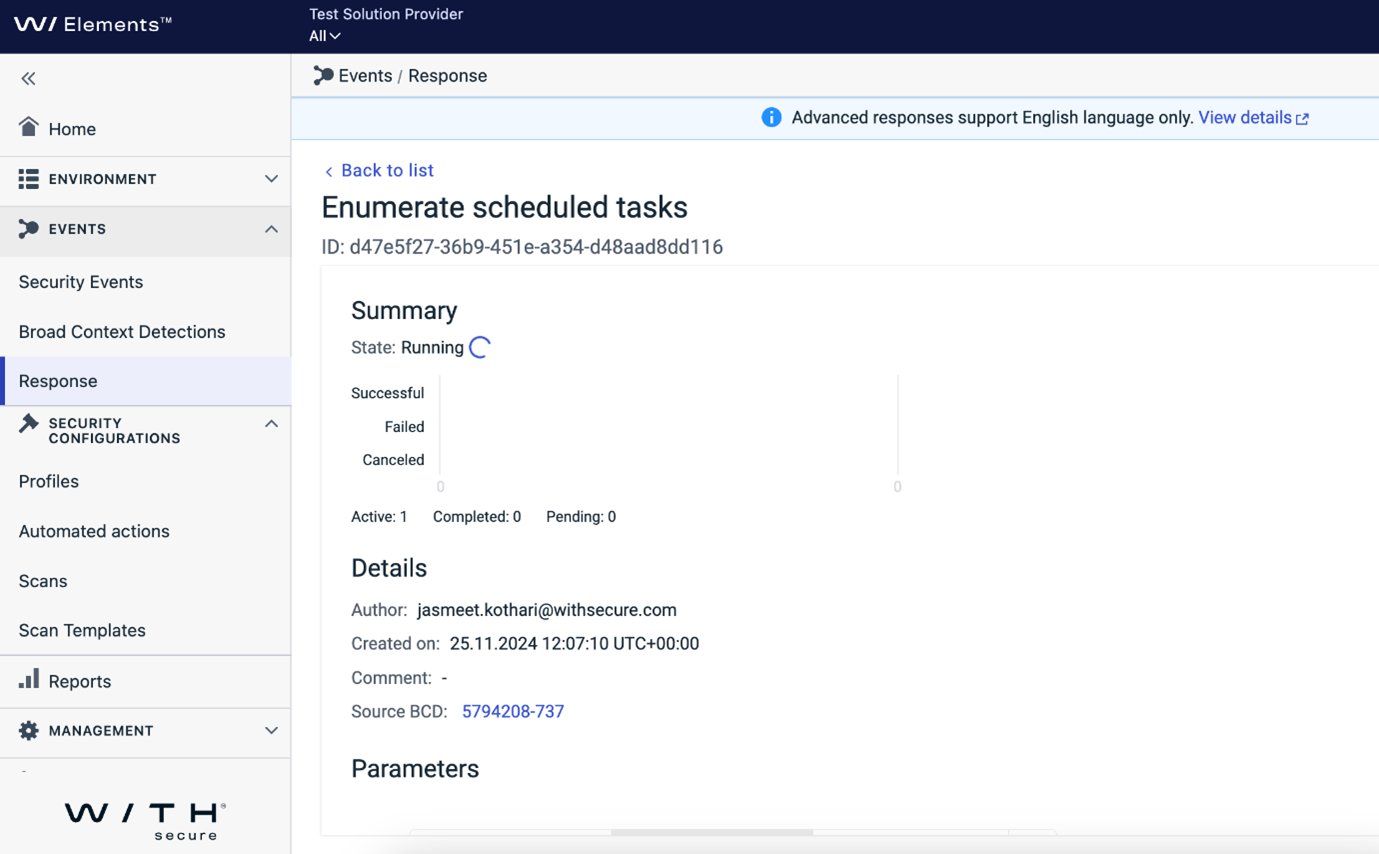Click the external link icon after View details
The height and width of the screenshot is (854, 1379).
pos(1302,119)
